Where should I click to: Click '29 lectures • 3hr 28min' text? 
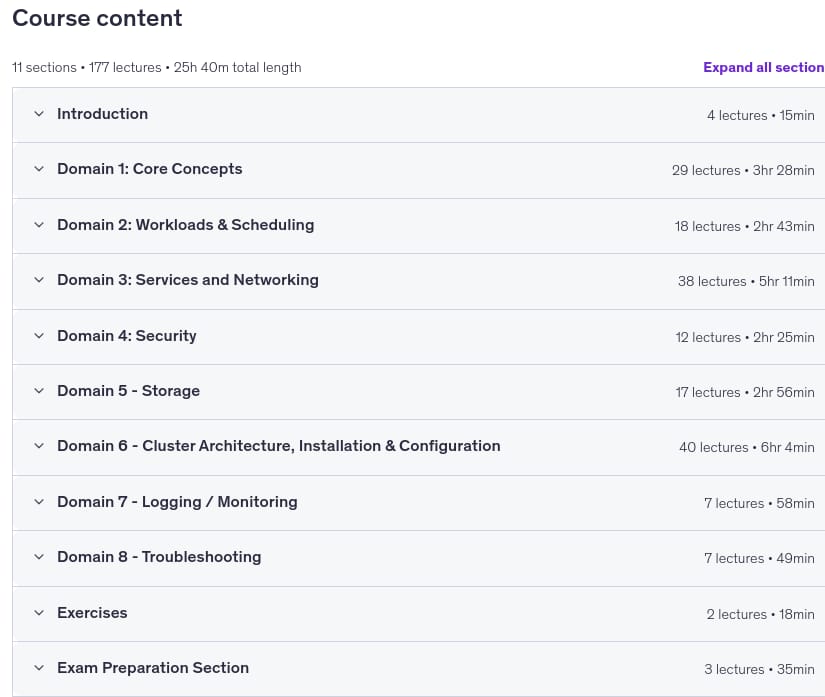[x=743, y=170]
